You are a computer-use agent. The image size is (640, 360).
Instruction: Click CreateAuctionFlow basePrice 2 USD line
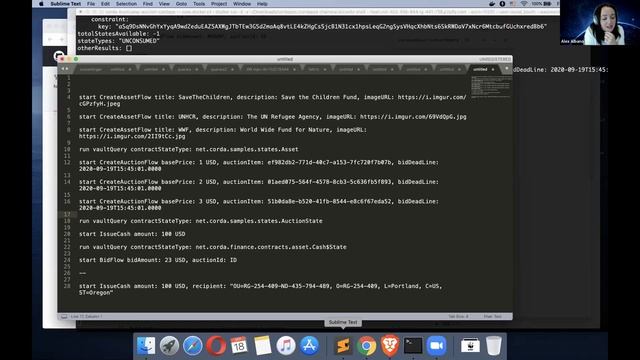click(259, 185)
